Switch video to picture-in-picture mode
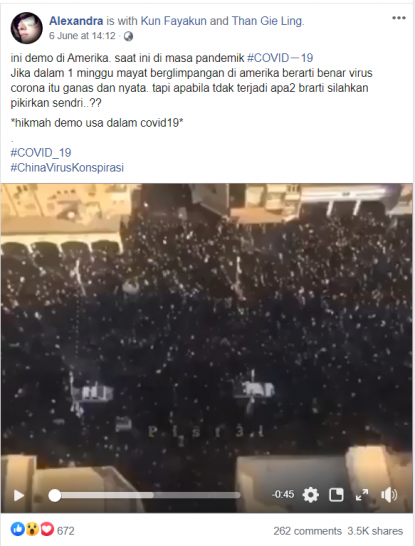The height and width of the screenshot is (546, 415). pyautogui.click(x=336, y=494)
